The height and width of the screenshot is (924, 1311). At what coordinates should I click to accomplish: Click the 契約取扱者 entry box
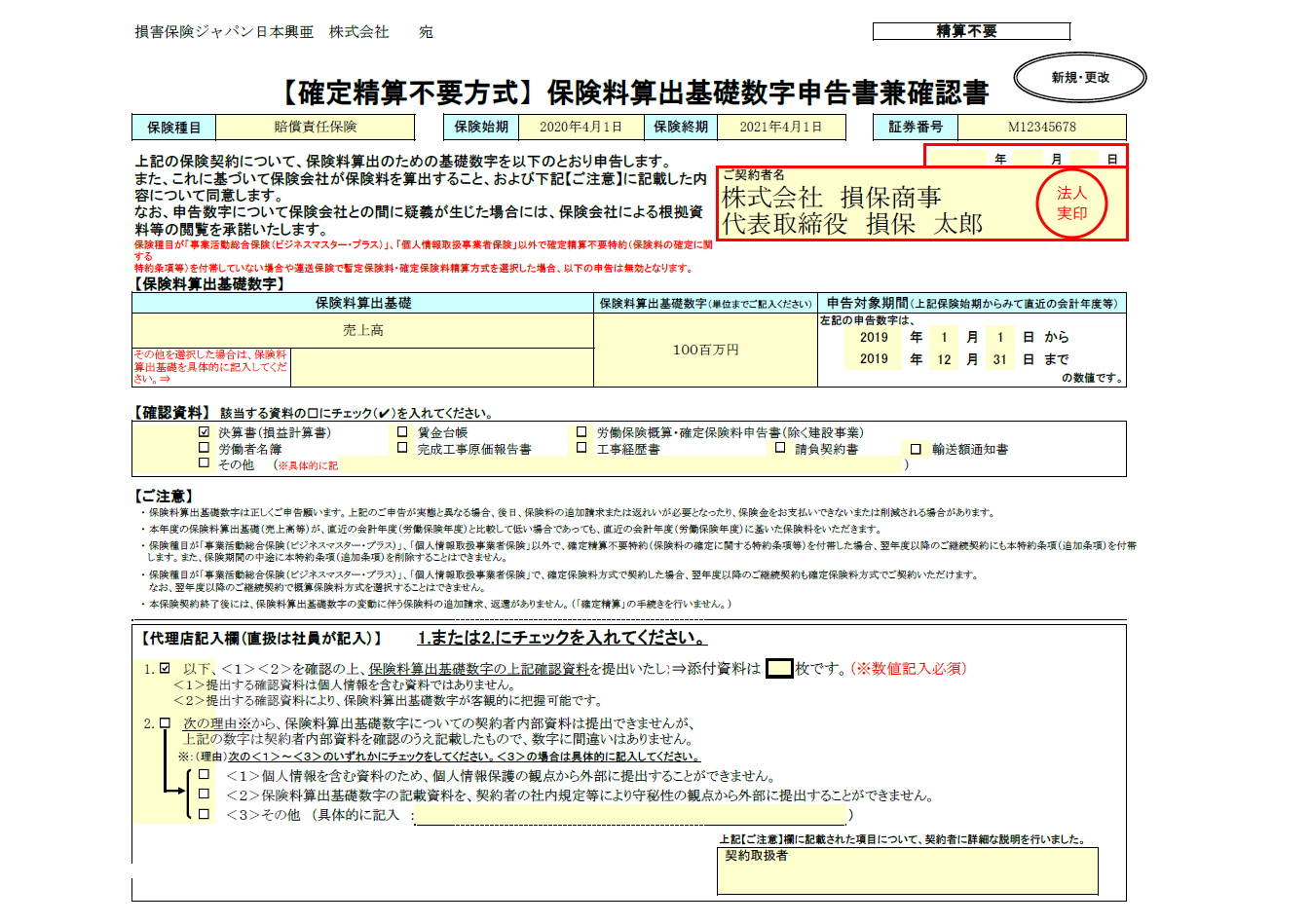point(908,870)
